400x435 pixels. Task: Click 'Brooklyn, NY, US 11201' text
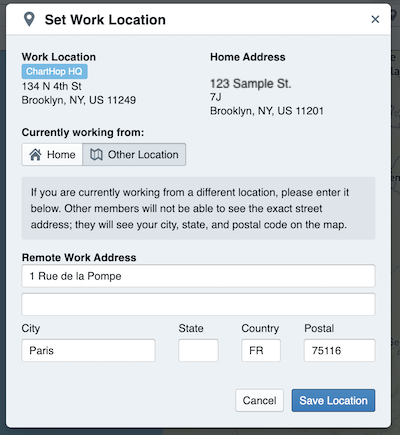[x=267, y=111]
